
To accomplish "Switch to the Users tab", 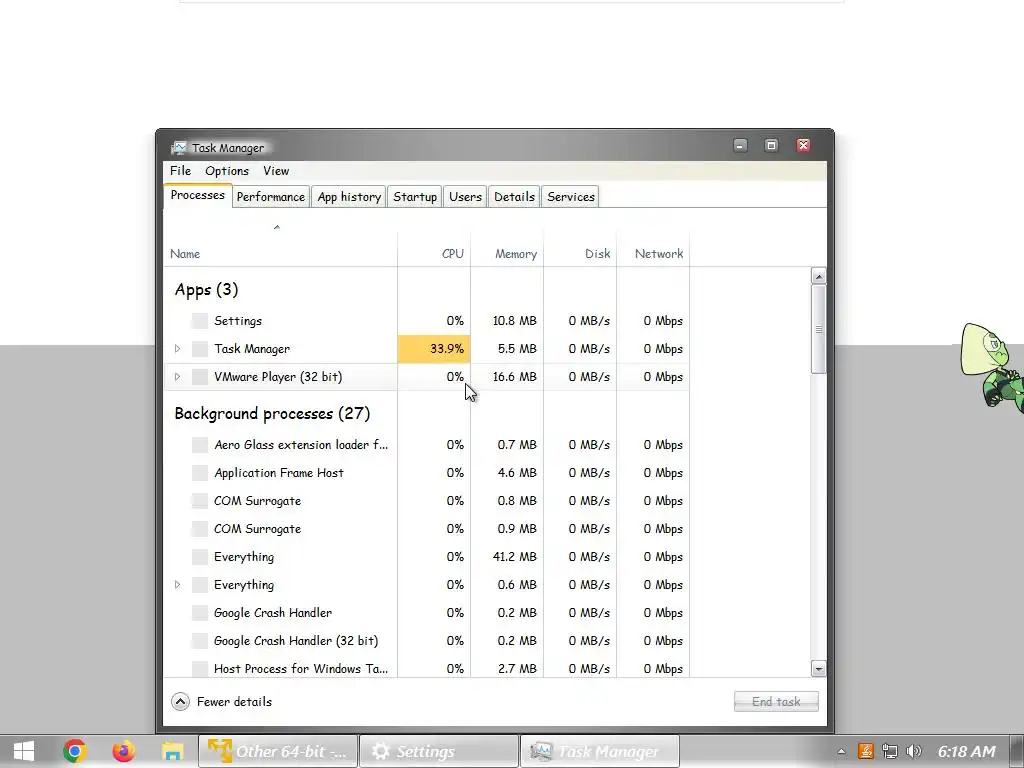I will click(x=465, y=197).
